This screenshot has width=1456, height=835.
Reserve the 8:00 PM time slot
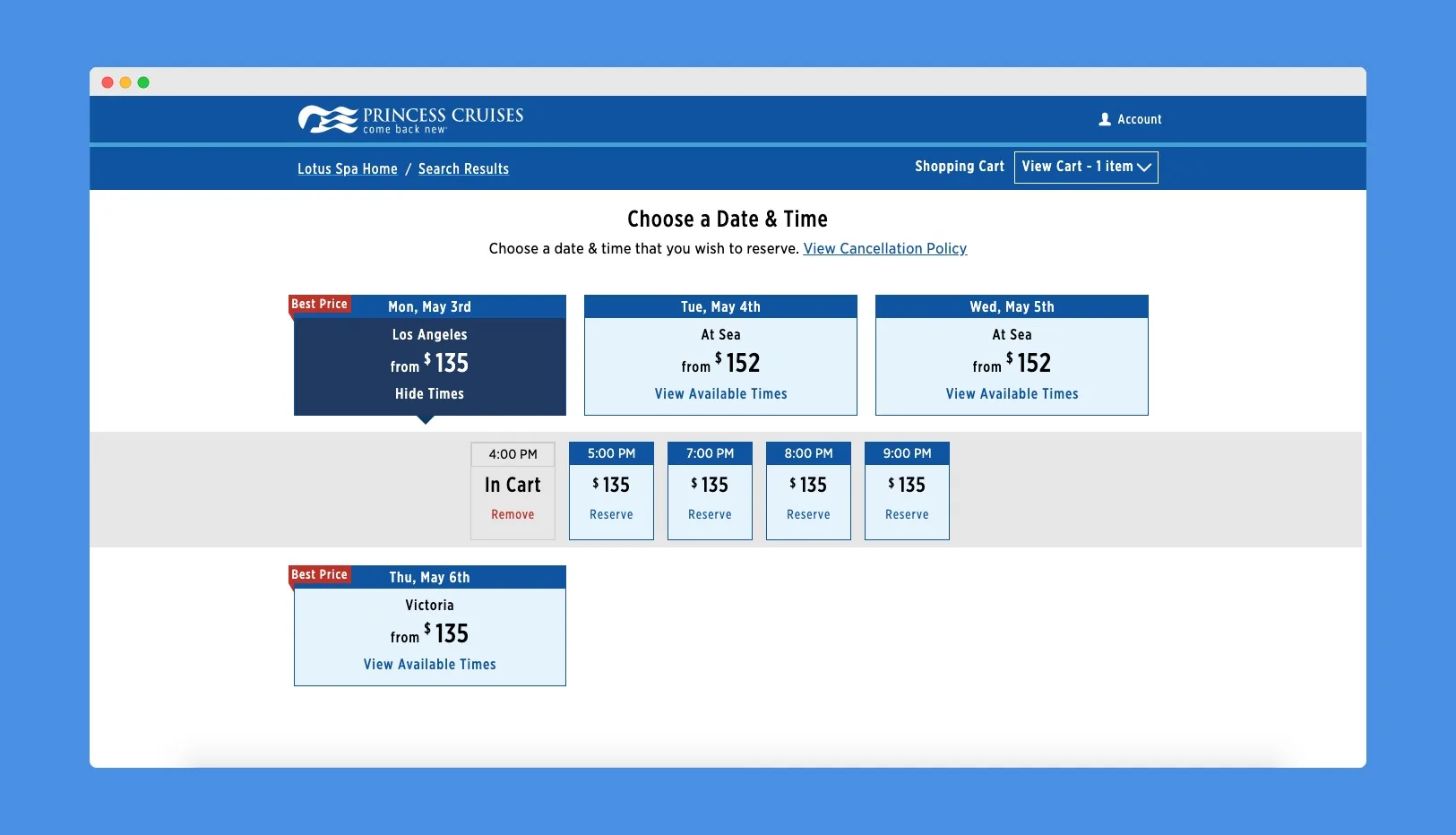(x=808, y=514)
